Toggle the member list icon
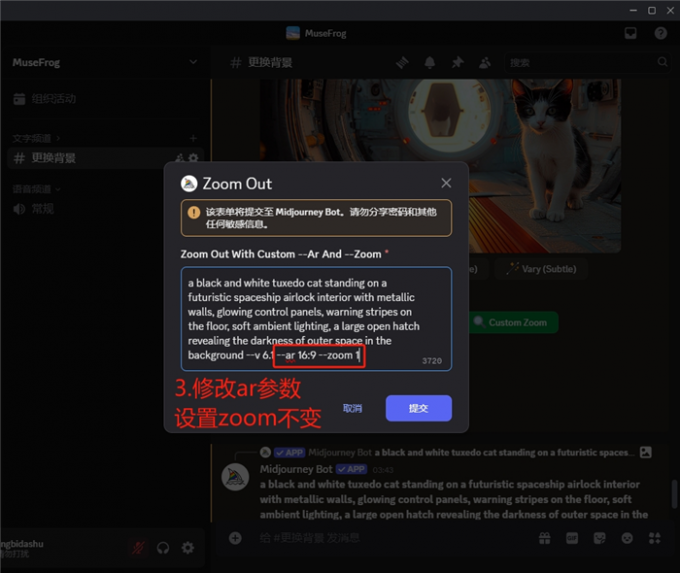This screenshot has width=680, height=573. [484, 63]
